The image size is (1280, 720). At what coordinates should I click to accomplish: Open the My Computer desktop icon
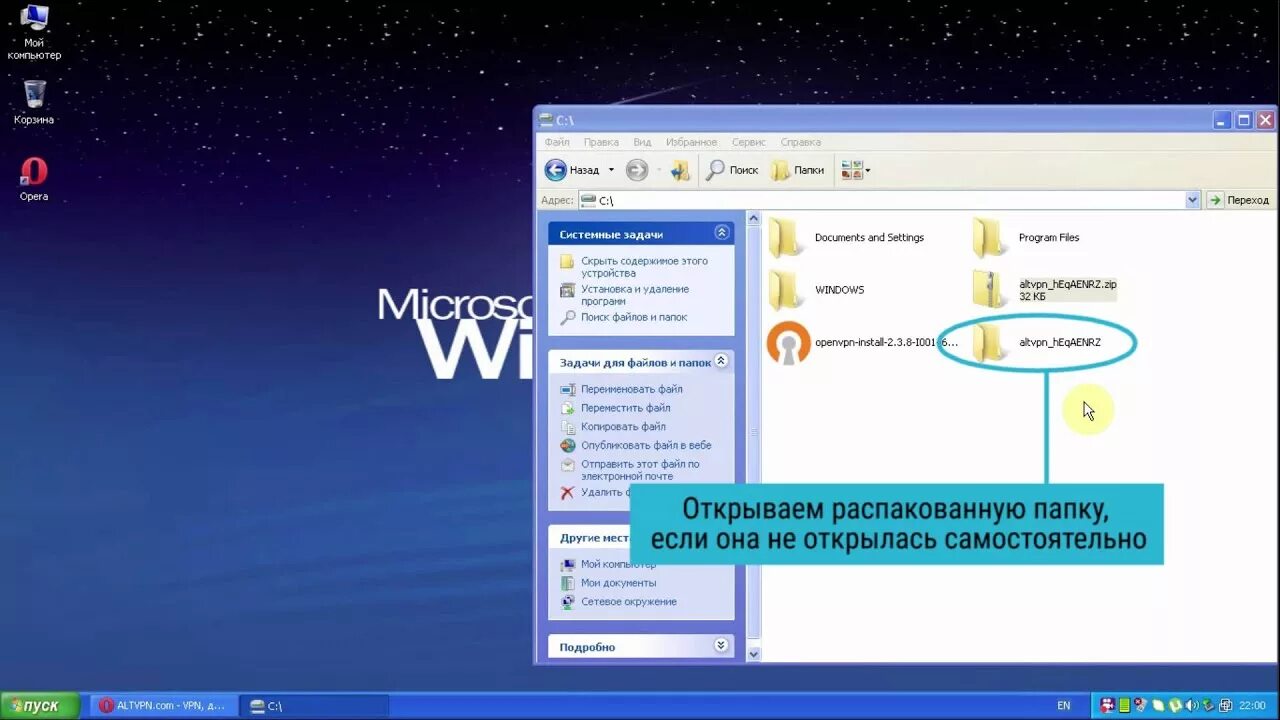coord(34,30)
